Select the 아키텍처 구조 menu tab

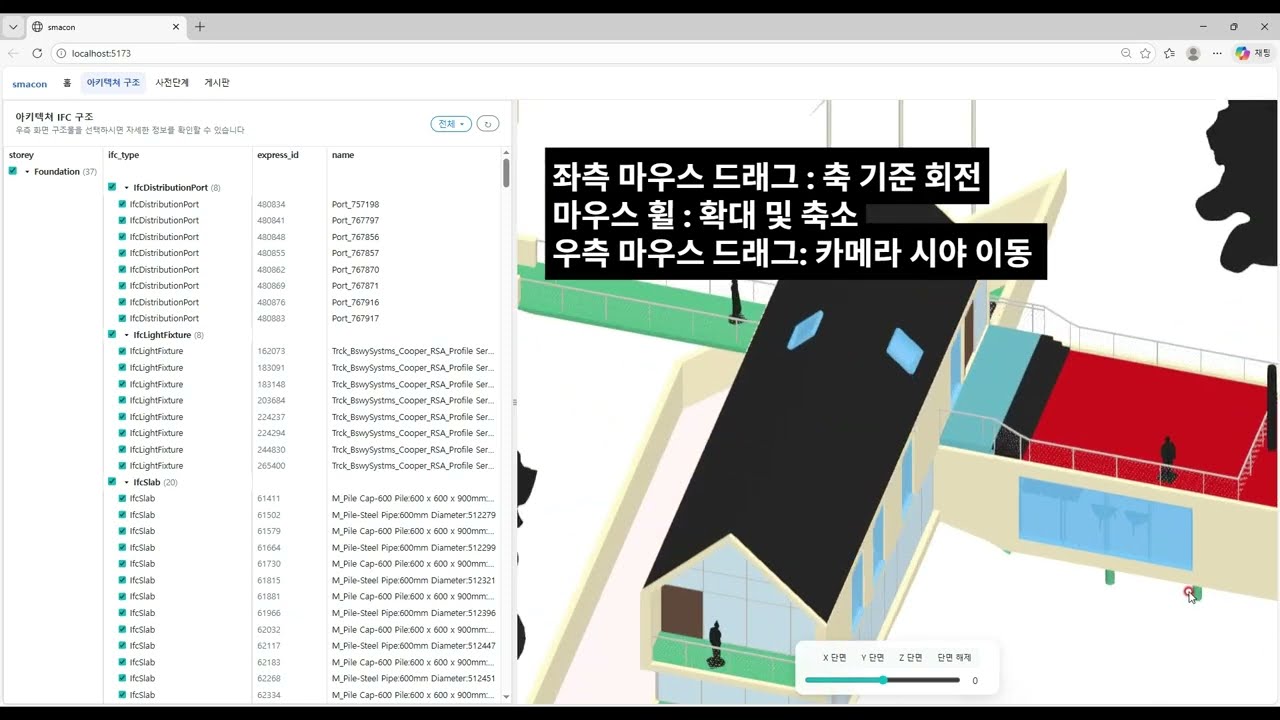coord(113,83)
